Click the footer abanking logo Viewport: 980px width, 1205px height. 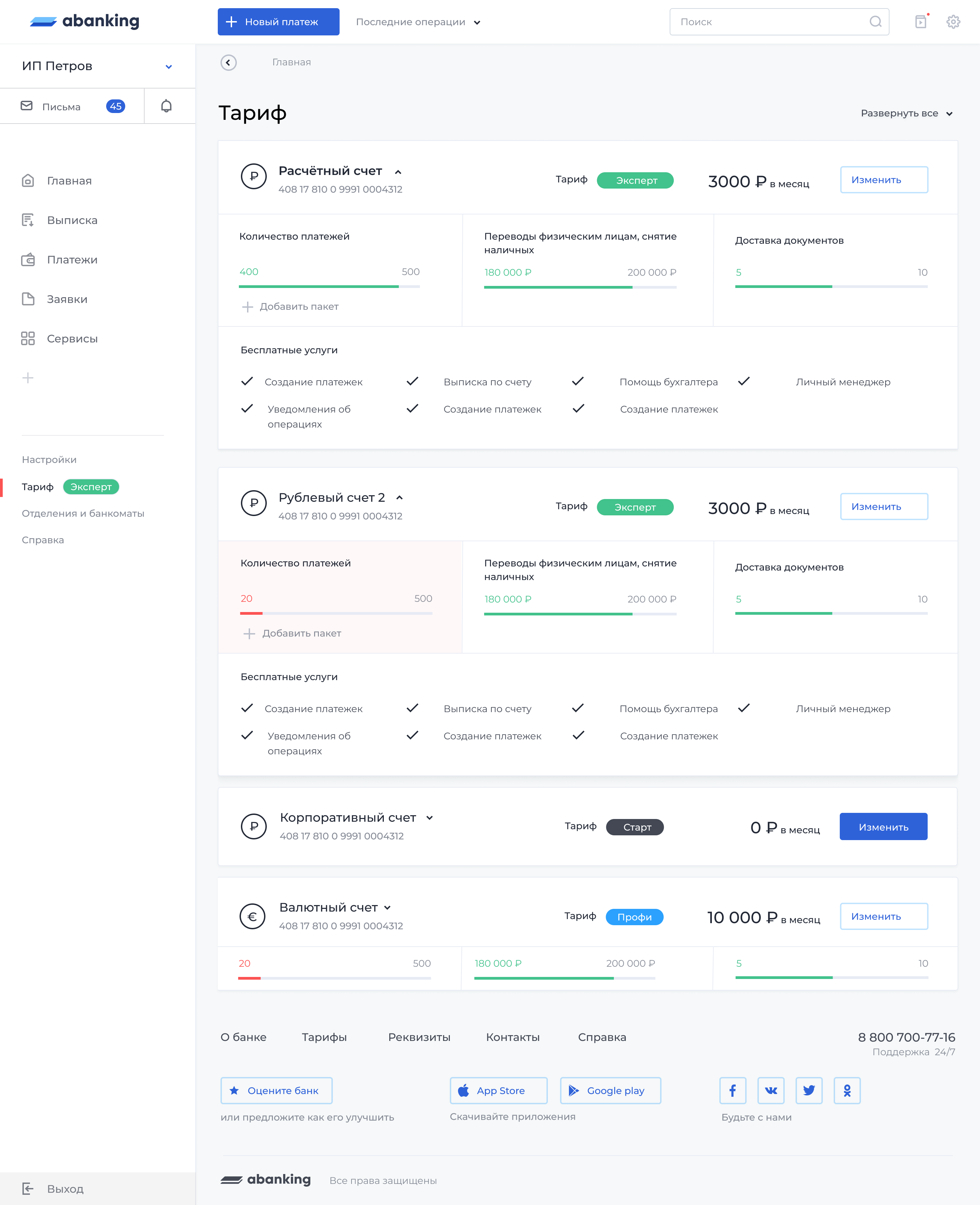click(265, 1179)
